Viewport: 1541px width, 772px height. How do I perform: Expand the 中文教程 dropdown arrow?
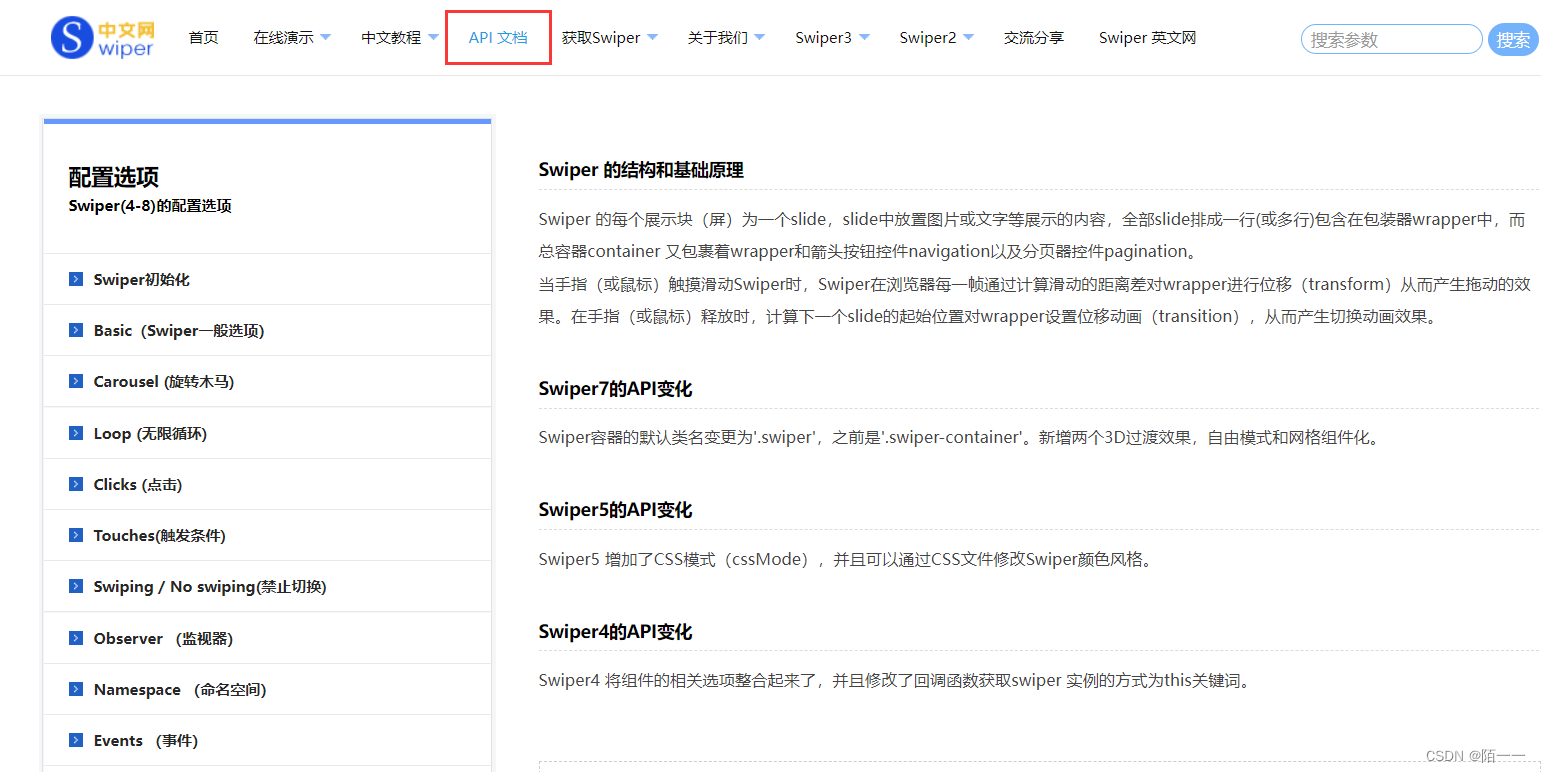point(433,38)
